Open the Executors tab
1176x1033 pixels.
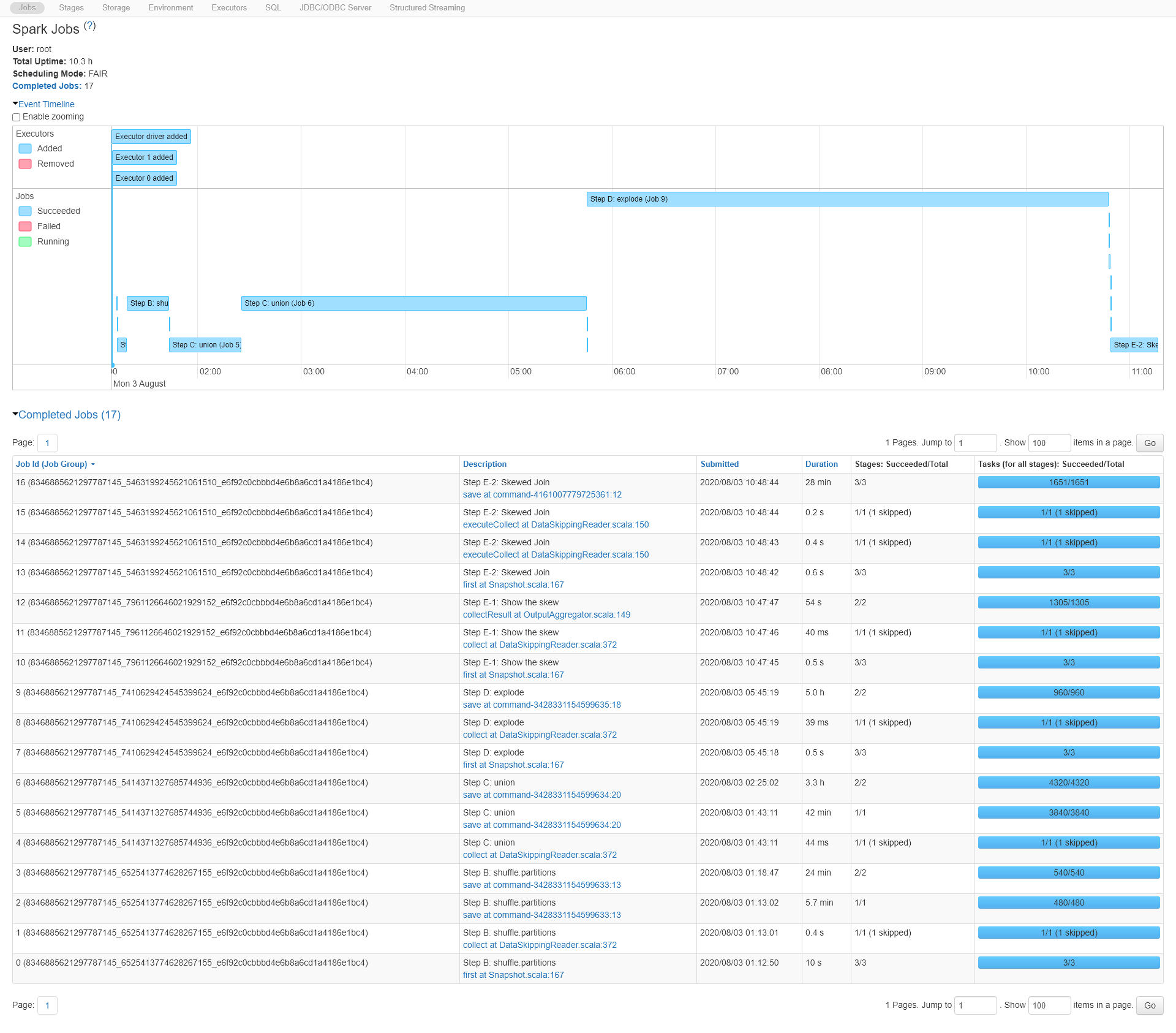tap(229, 8)
